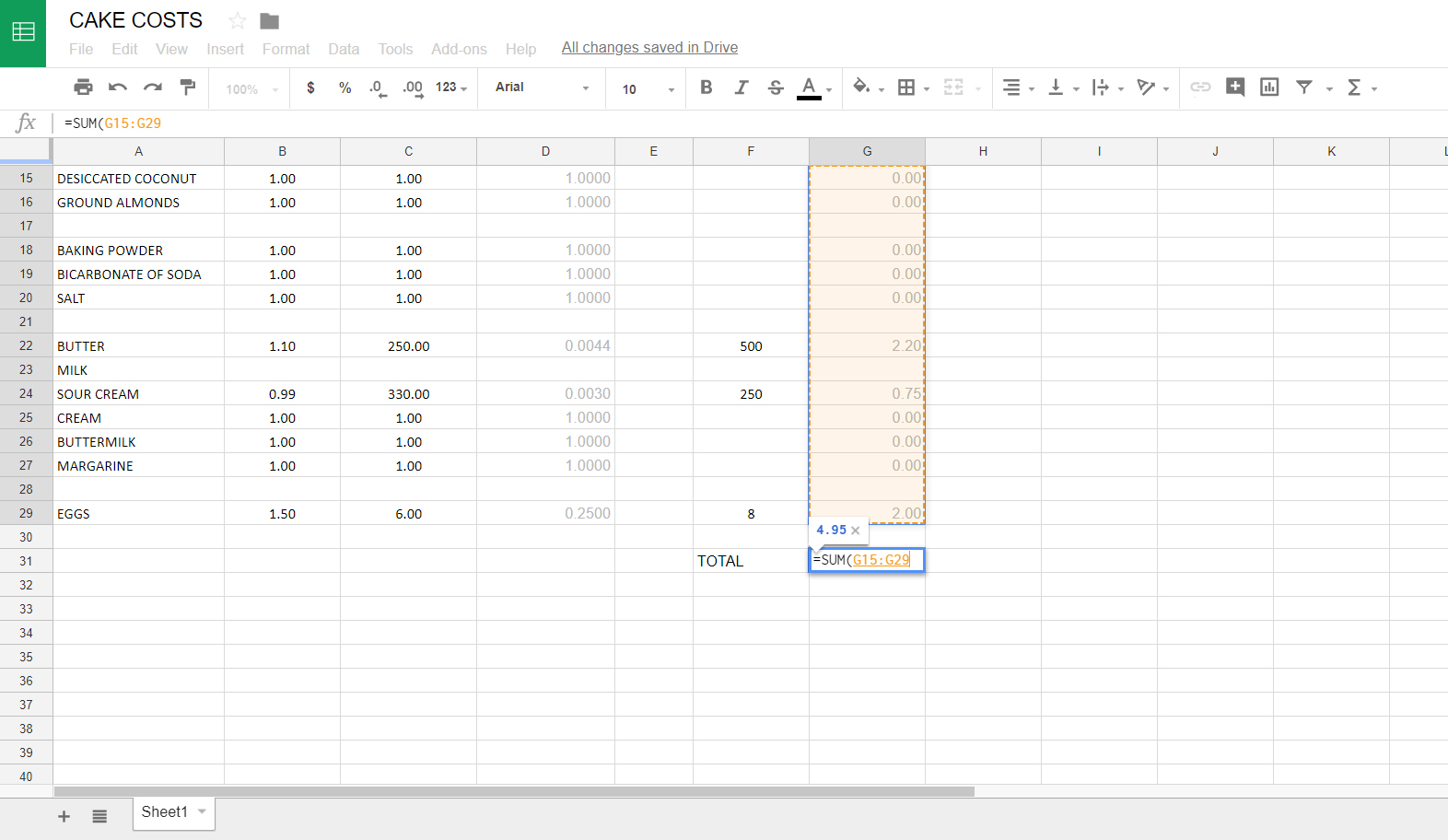1448x840 pixels.
Task: Open the Data menu
Action: coord(344,49)
